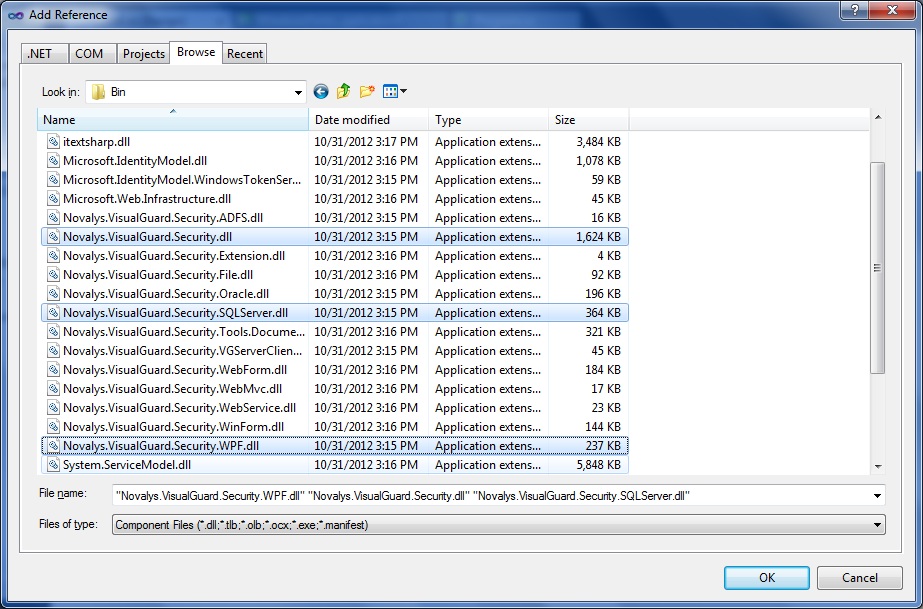
Task: Create a new folder in Bin
Action: 366,91
